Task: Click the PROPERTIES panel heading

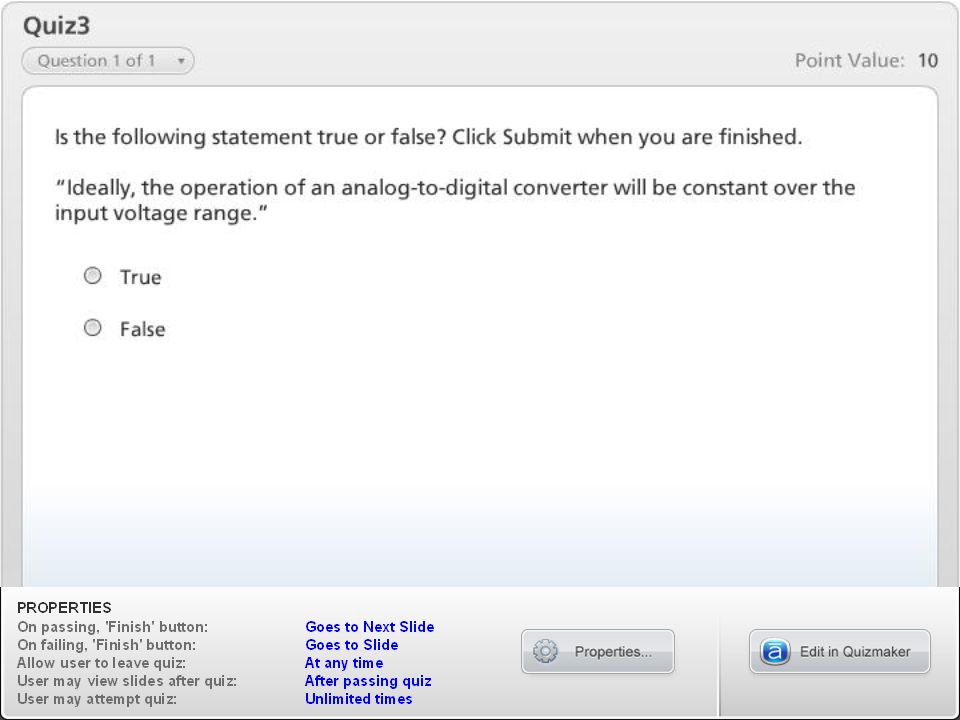Action: click(64, 607)
